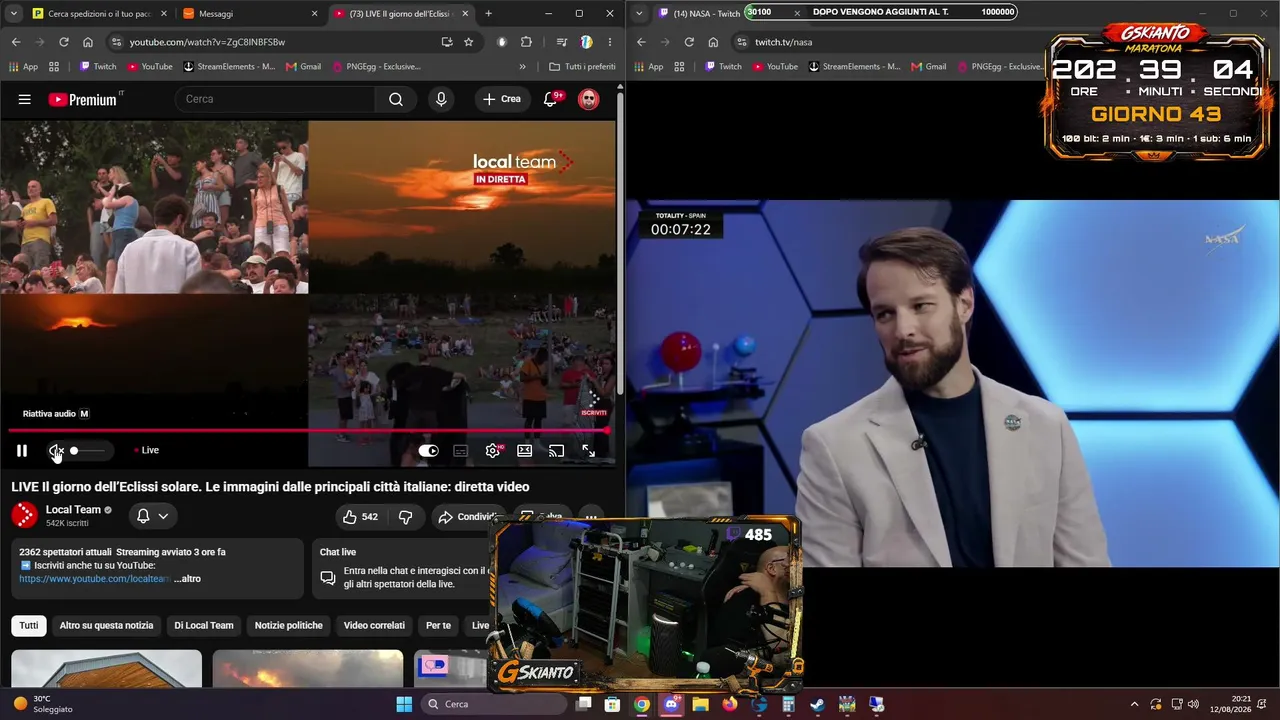Screen dimensions: 1280x720
Task: Share the video with Condividi
Action: pos(468,517)
